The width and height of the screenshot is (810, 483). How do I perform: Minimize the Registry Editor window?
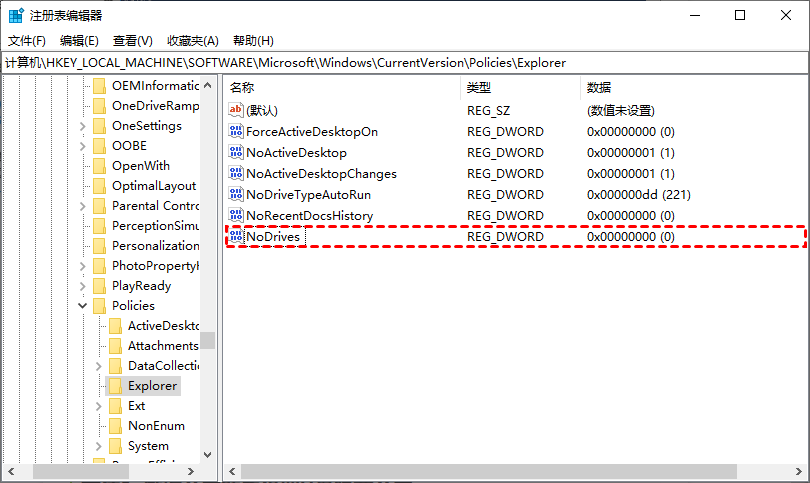click(x=695, y=15)
